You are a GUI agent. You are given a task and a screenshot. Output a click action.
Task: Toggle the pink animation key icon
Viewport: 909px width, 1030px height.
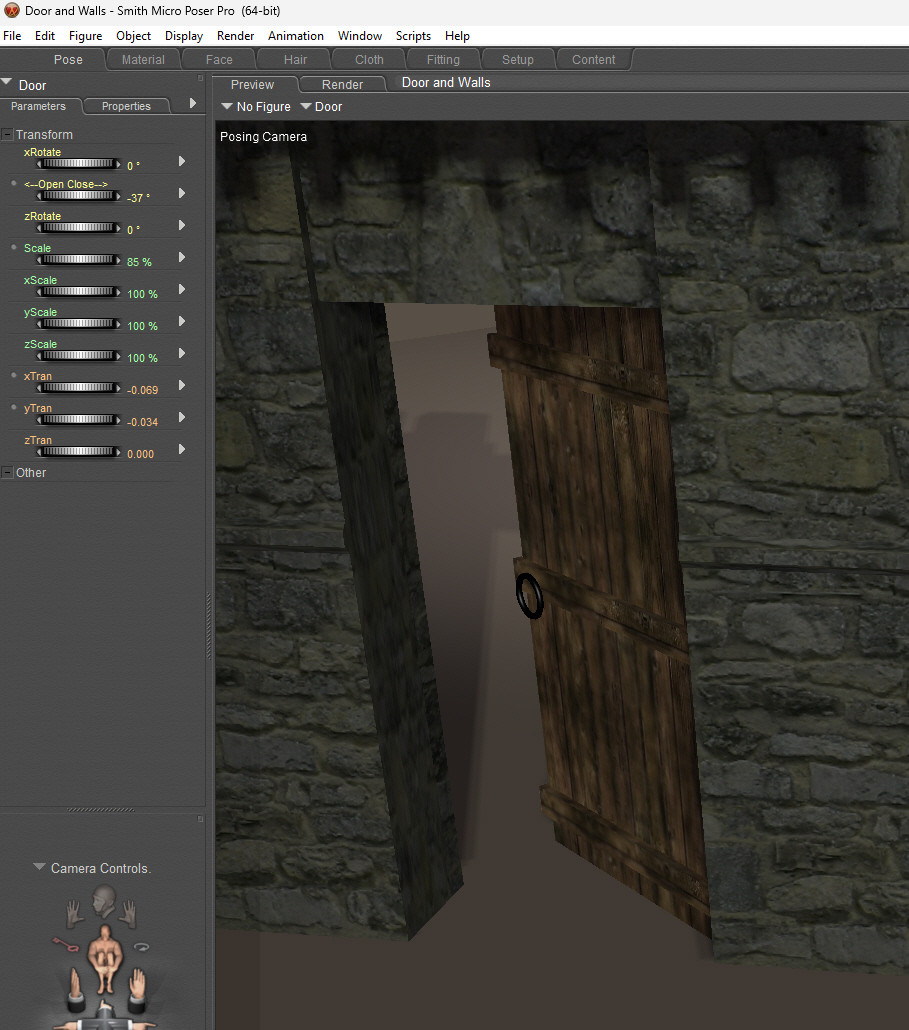[65, 945]
